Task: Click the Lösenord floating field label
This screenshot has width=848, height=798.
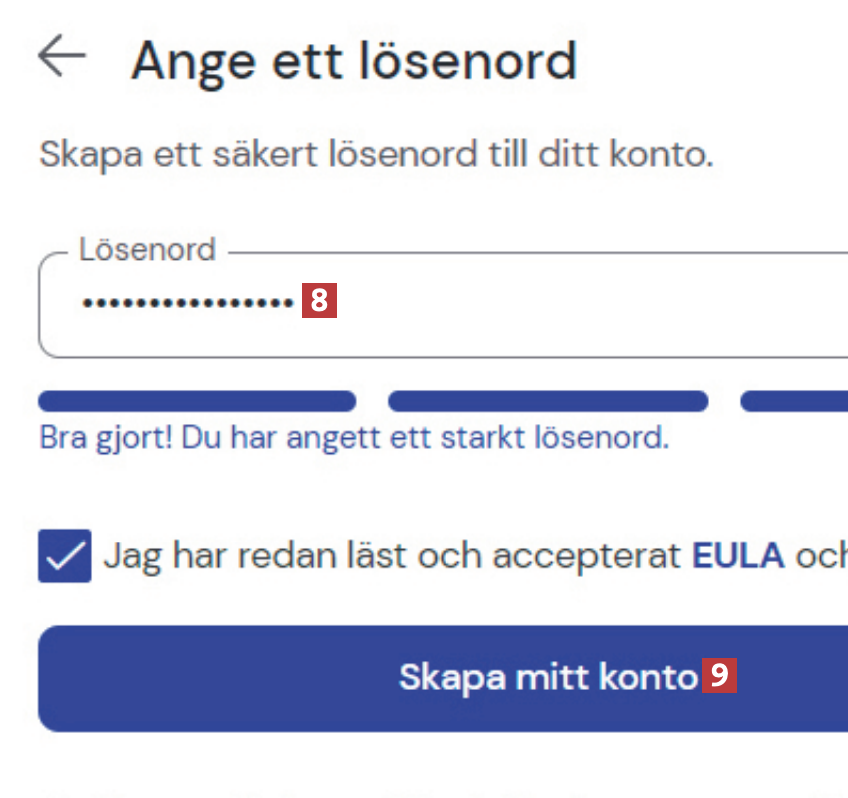Action: pos(147,249)
